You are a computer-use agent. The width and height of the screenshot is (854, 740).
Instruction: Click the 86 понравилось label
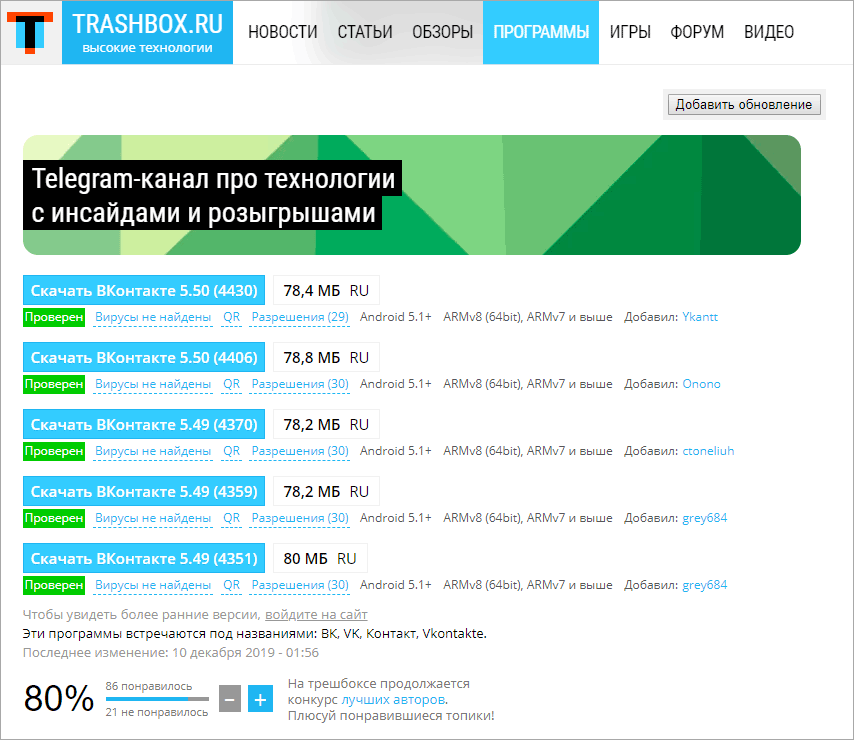149,686
